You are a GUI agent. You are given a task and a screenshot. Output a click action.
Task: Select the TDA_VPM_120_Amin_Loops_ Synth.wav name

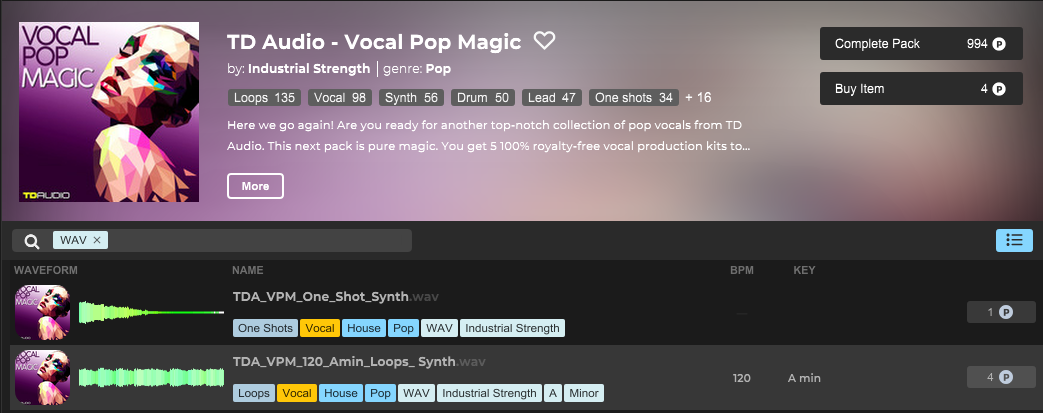(x=359, y=362)
